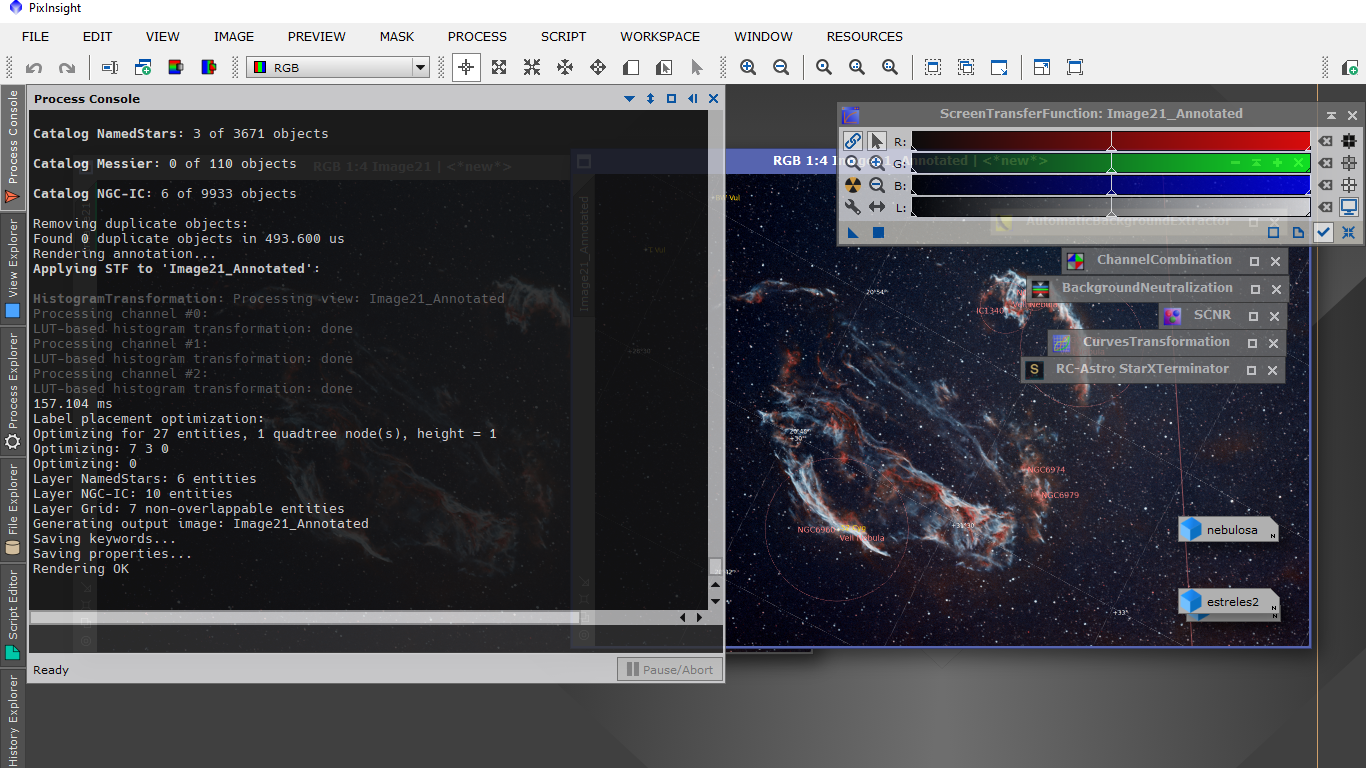Click the dashed-frame fit view icon

coord(933,68)
